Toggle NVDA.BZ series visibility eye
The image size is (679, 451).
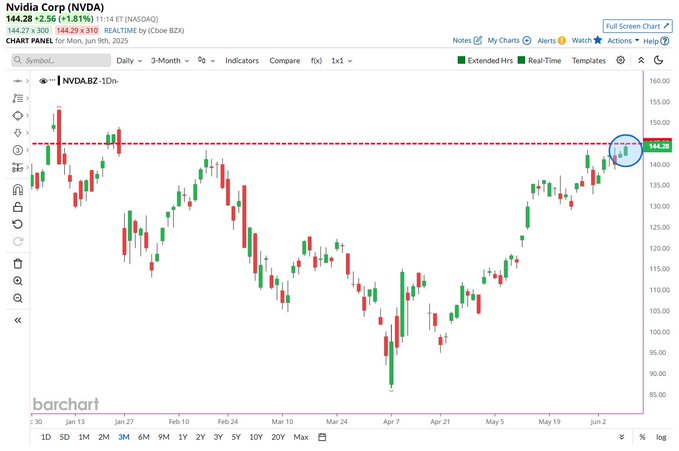[x=43, y=81]
